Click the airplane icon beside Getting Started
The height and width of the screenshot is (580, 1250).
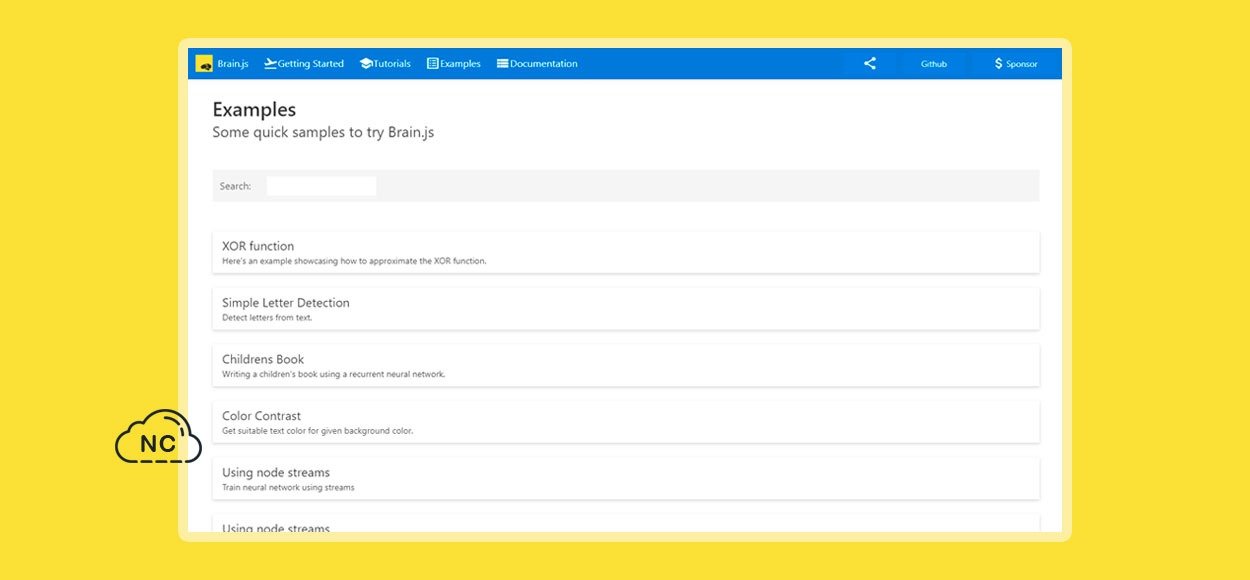pos(270,64)
